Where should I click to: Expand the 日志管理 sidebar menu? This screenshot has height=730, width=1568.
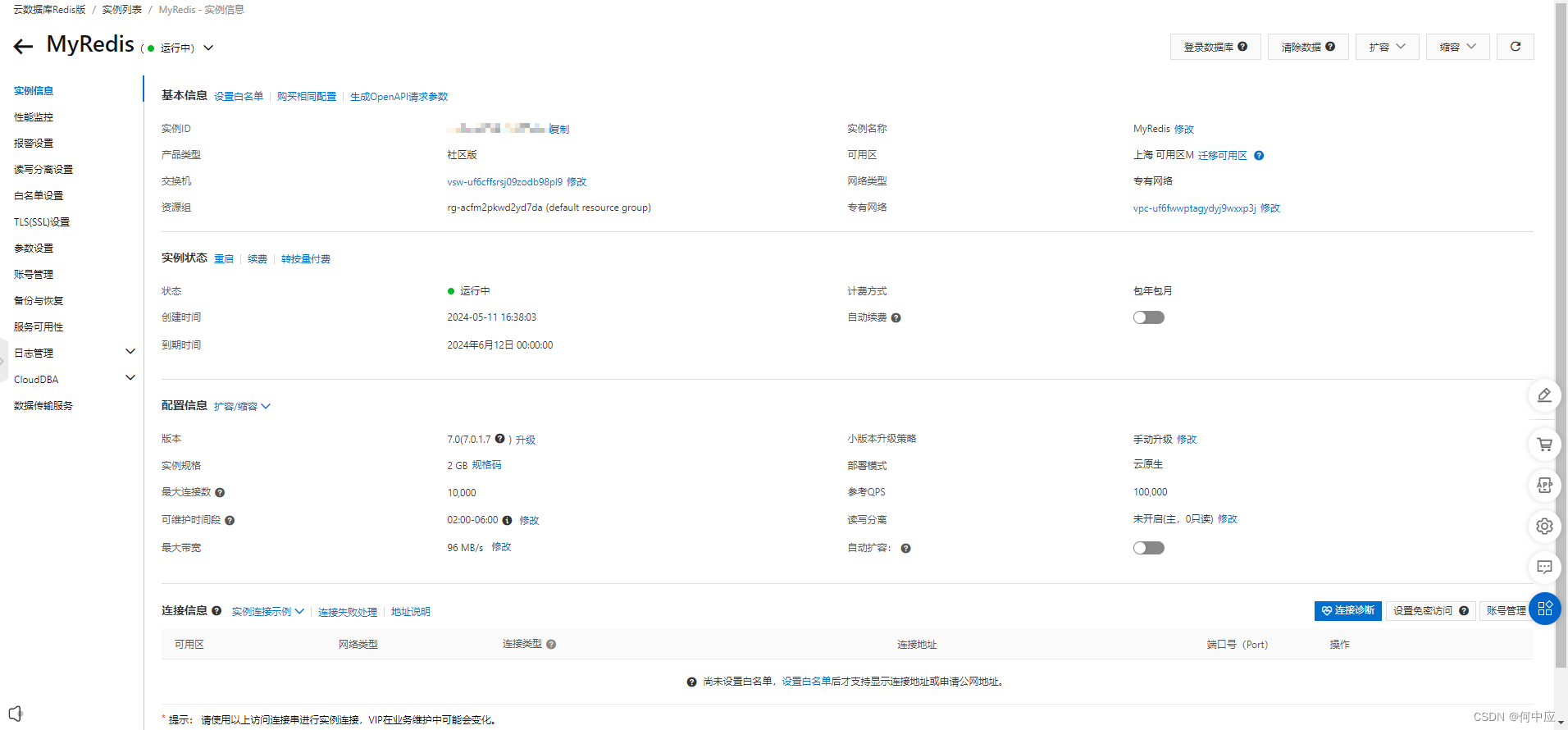point(130,352)
